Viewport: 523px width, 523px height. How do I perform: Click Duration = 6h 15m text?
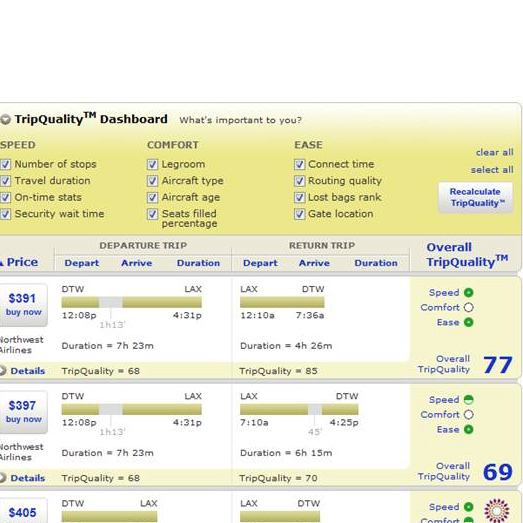[286, 453]
